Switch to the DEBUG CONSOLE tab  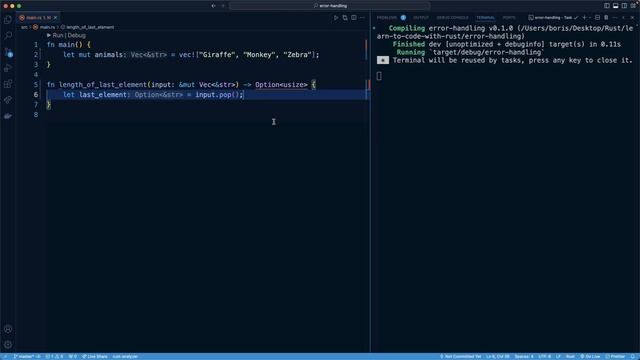pyautogui.click(x=453, y=18)
